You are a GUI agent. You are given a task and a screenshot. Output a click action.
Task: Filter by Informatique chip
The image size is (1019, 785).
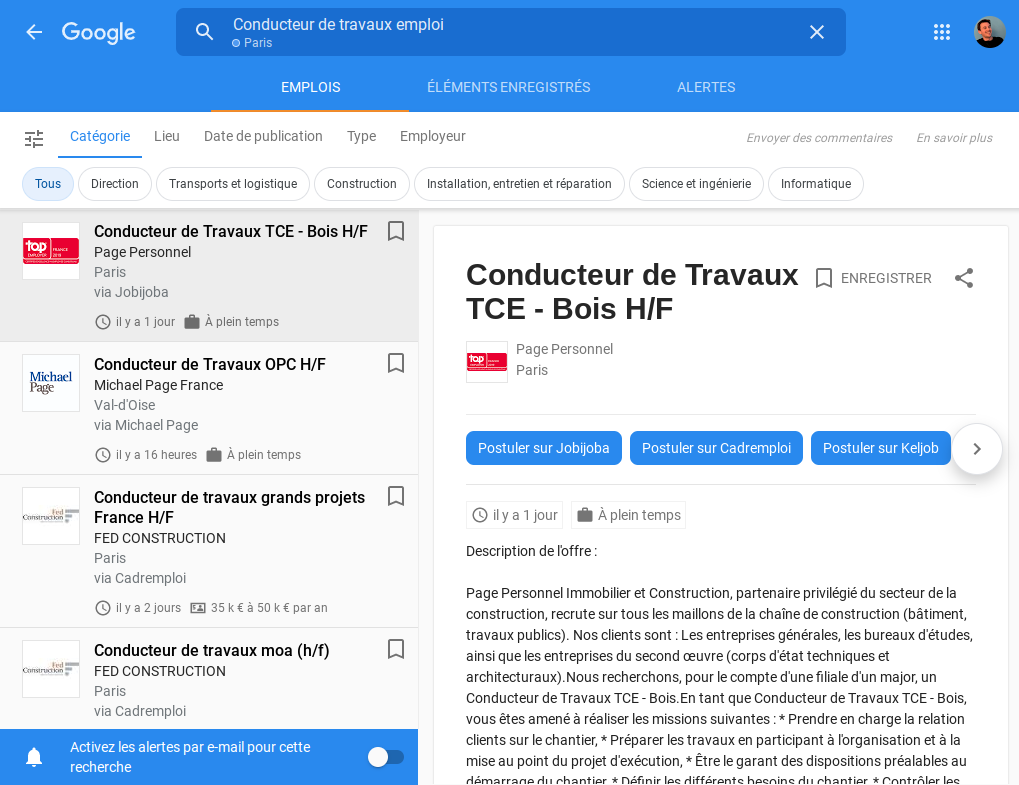[816, 184]
